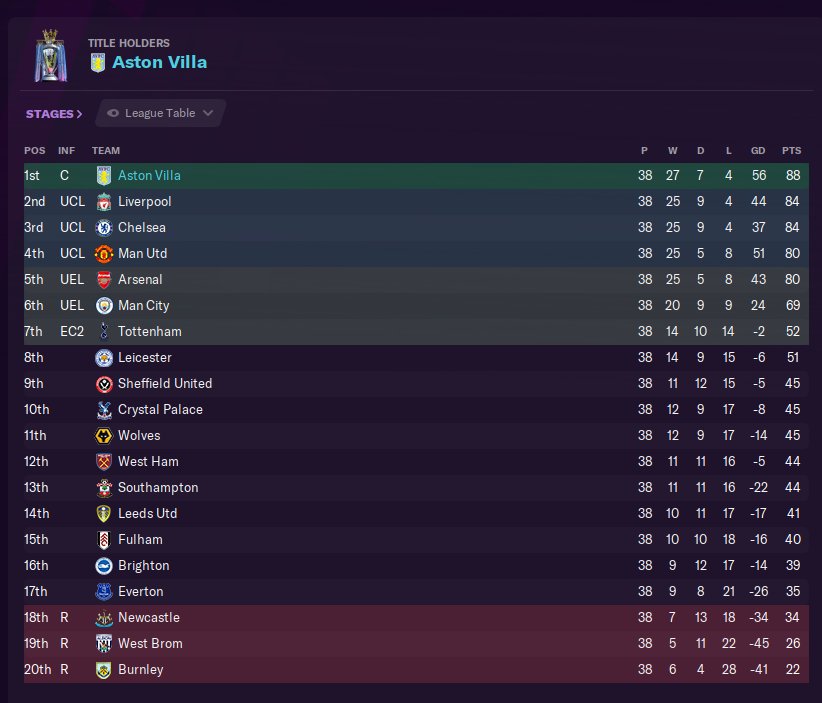Open Leicester from the league table
The height and width of the screenshot is (703, 822).
tap(144, 358)
